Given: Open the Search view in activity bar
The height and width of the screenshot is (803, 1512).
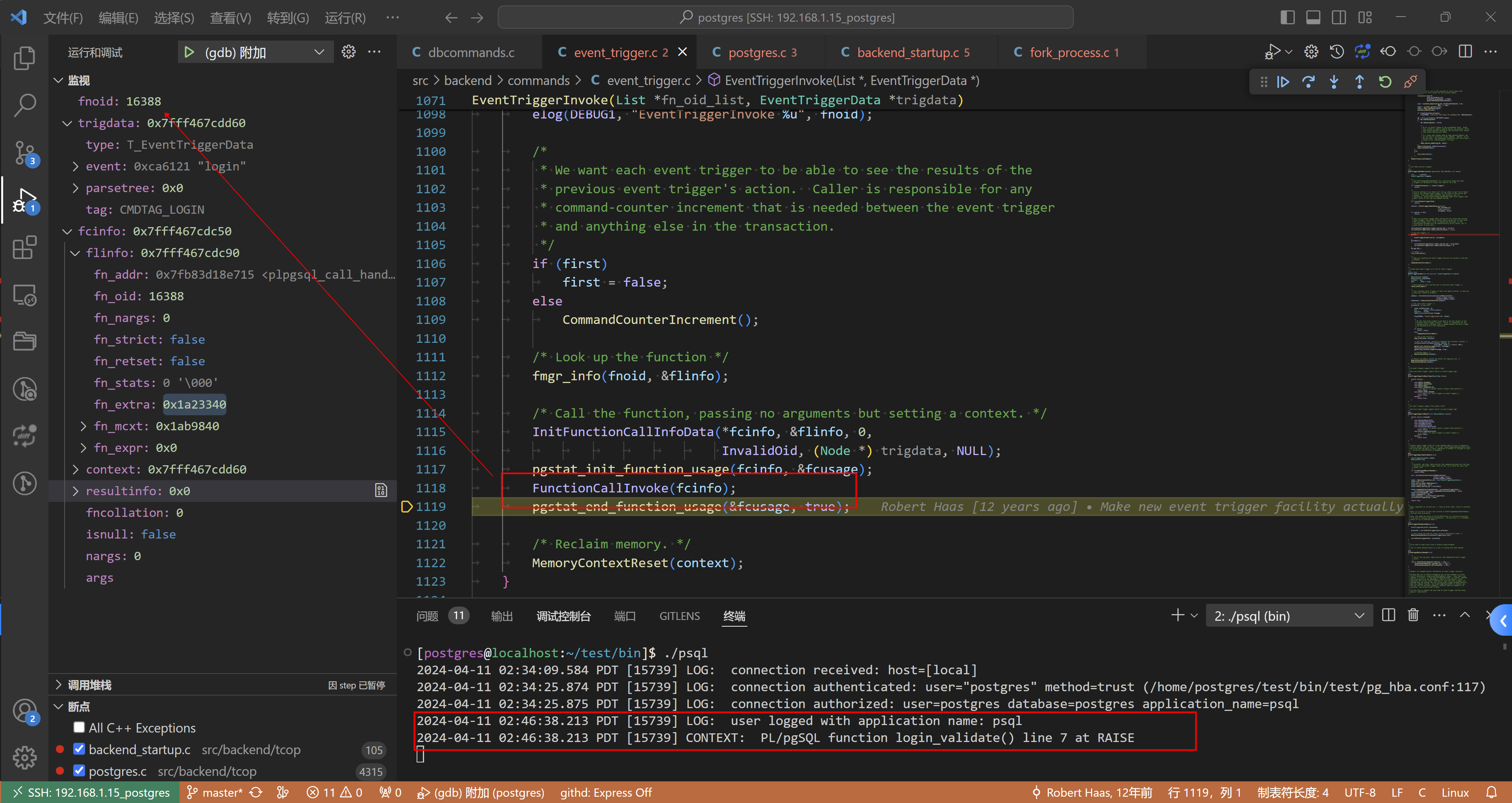Looking at the screenshot, I should click(x=24, y=105).
